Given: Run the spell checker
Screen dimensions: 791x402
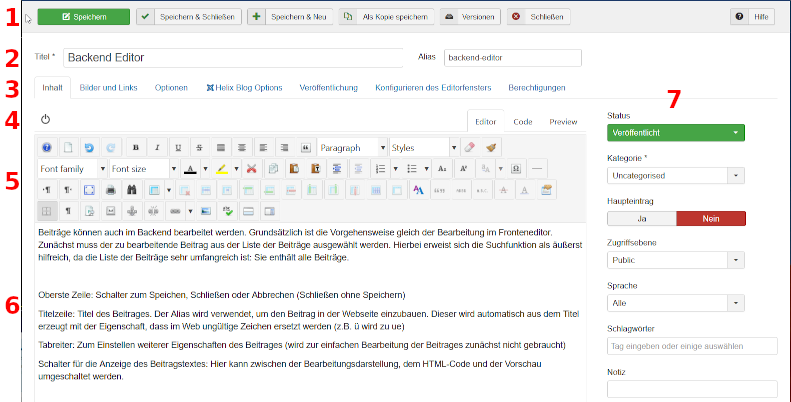Looking at the screenshot, I should 227,211.
